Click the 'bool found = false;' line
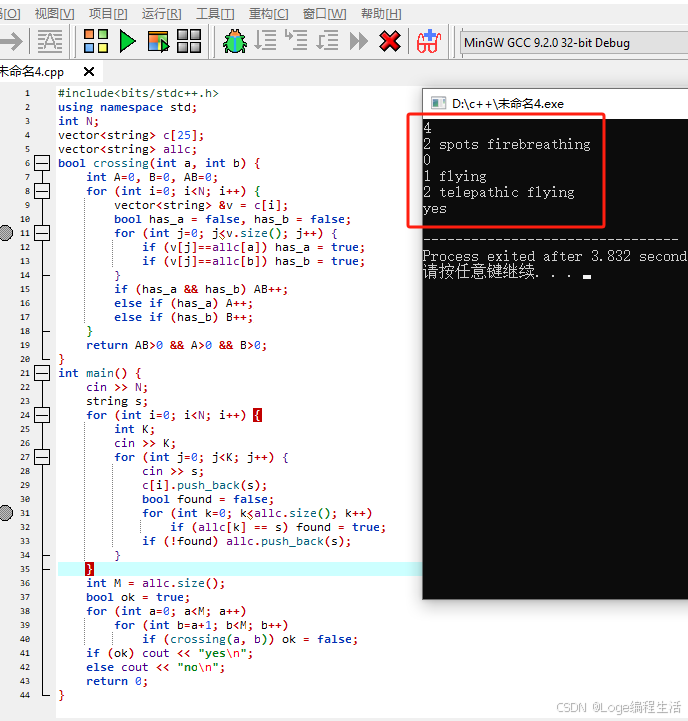 point(208,499)
